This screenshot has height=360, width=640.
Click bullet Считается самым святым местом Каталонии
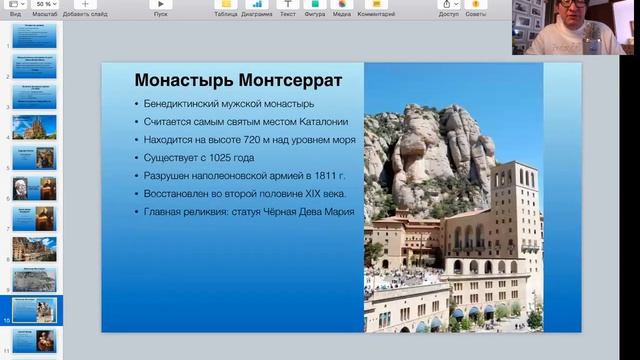[246, 122]
